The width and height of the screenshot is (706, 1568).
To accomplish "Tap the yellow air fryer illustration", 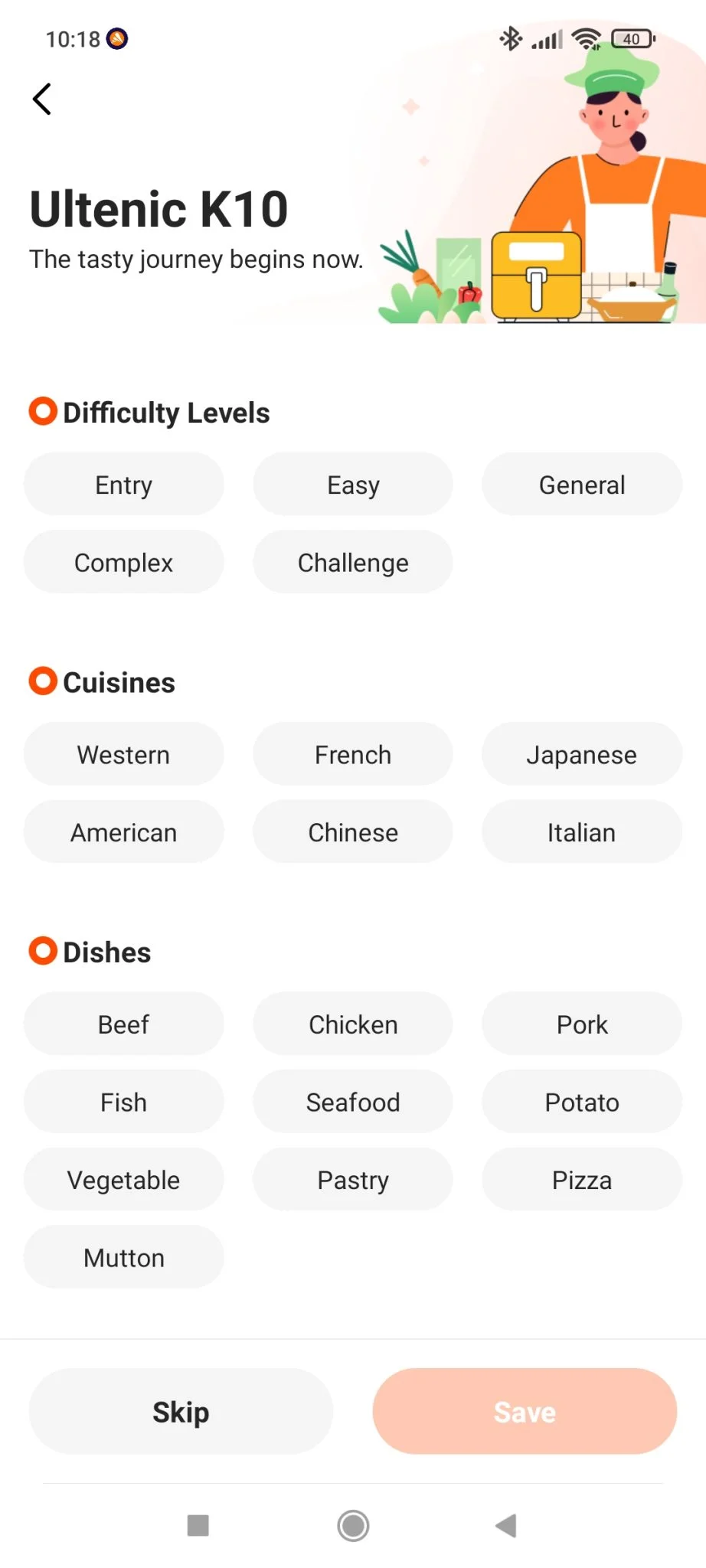I will coord(536,276).
